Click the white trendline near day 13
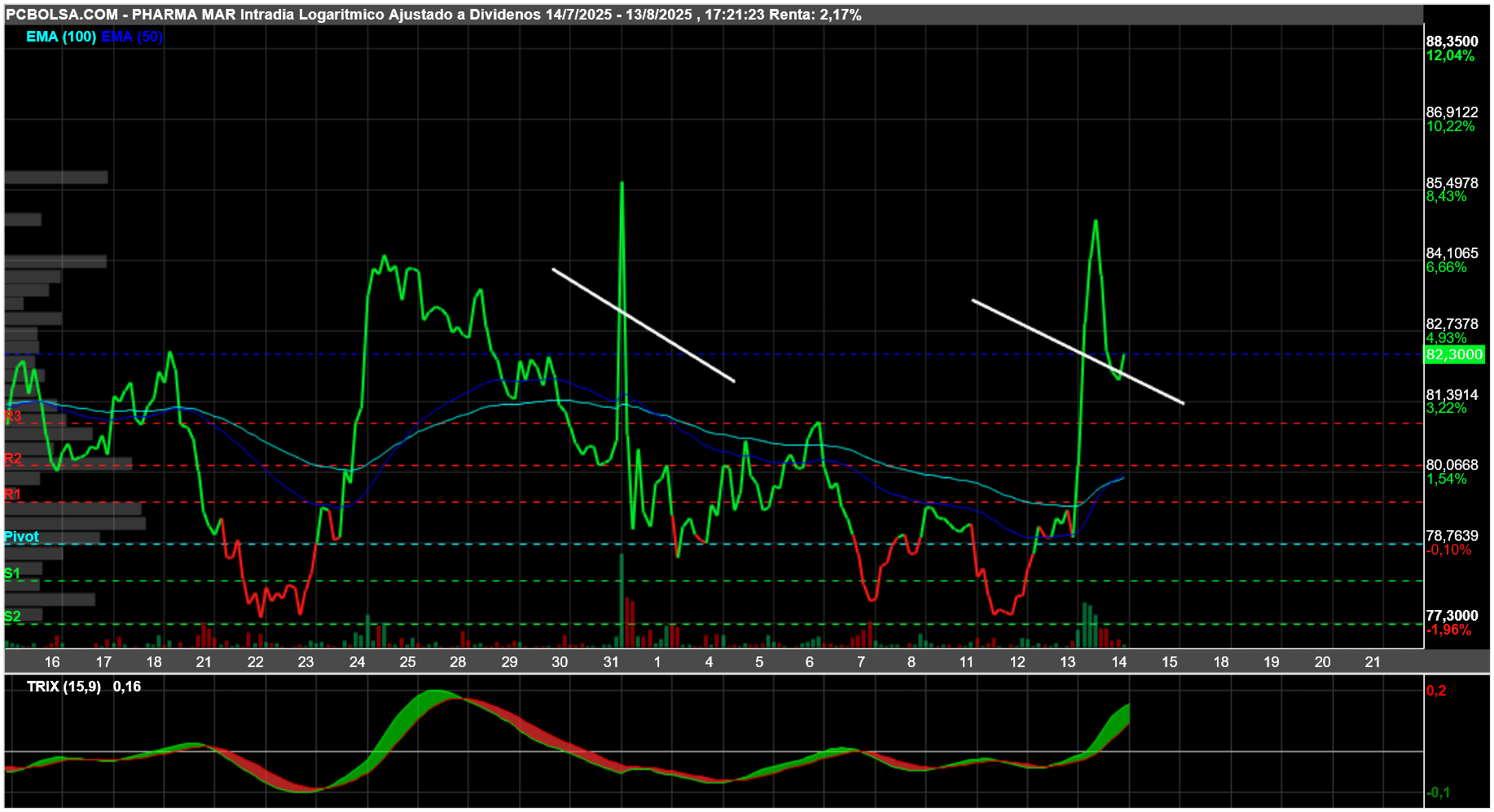This screenshot has height=812, width=1494. pos(1078,352)
